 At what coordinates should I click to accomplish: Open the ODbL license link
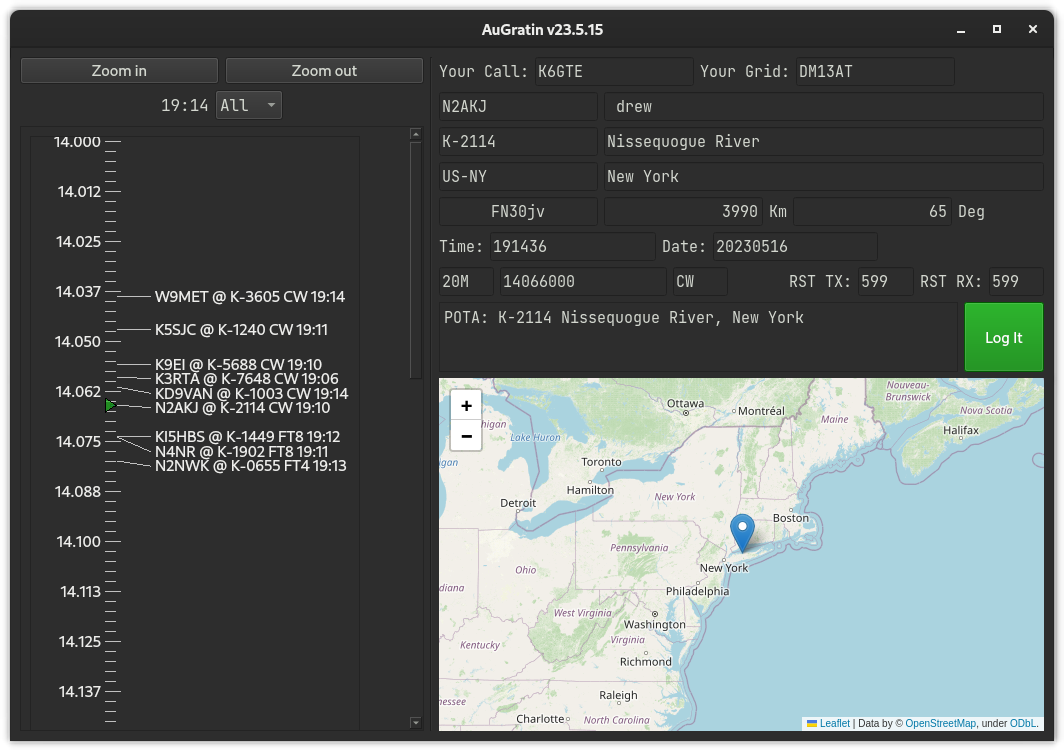pyautogui.click(x=1023, y=723)
